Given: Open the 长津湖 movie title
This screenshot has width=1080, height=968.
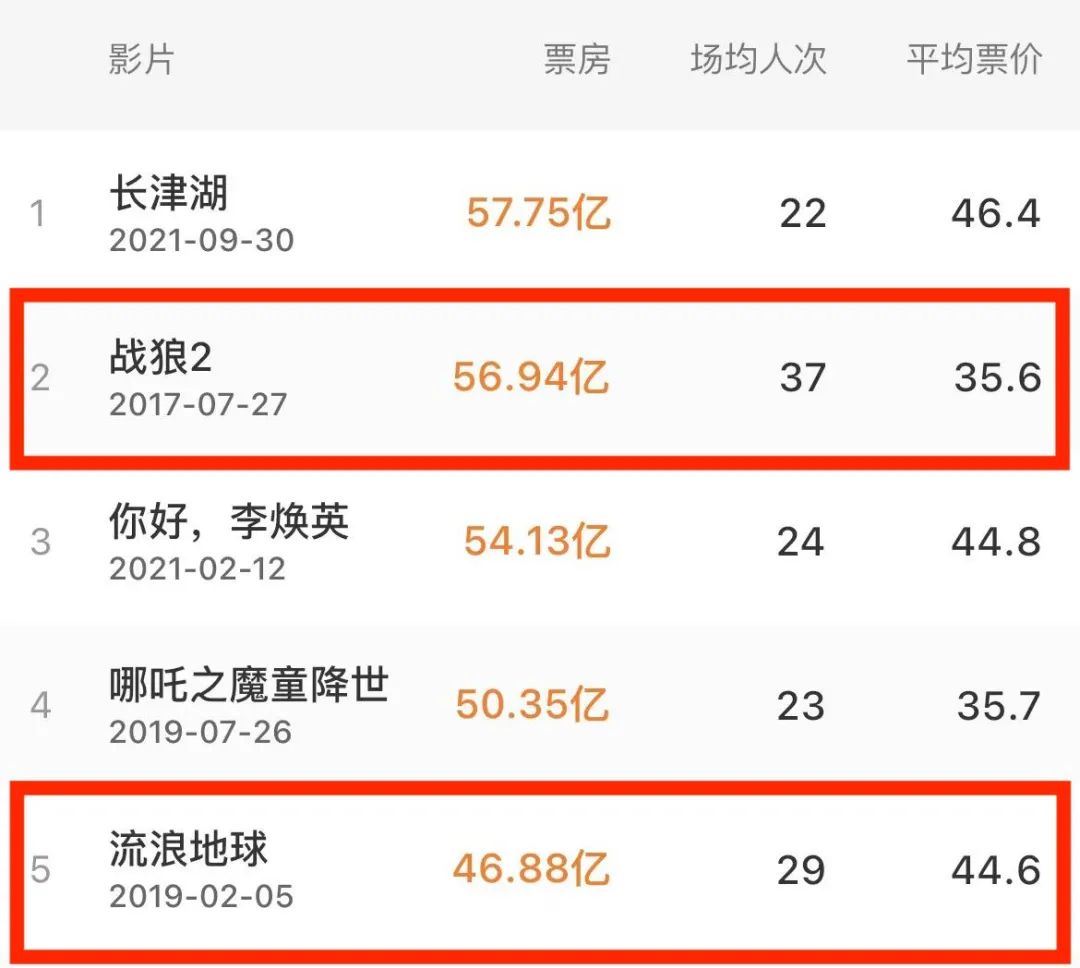Looking at the screenshot, I should pyautogui.click(x=169, y=193).
